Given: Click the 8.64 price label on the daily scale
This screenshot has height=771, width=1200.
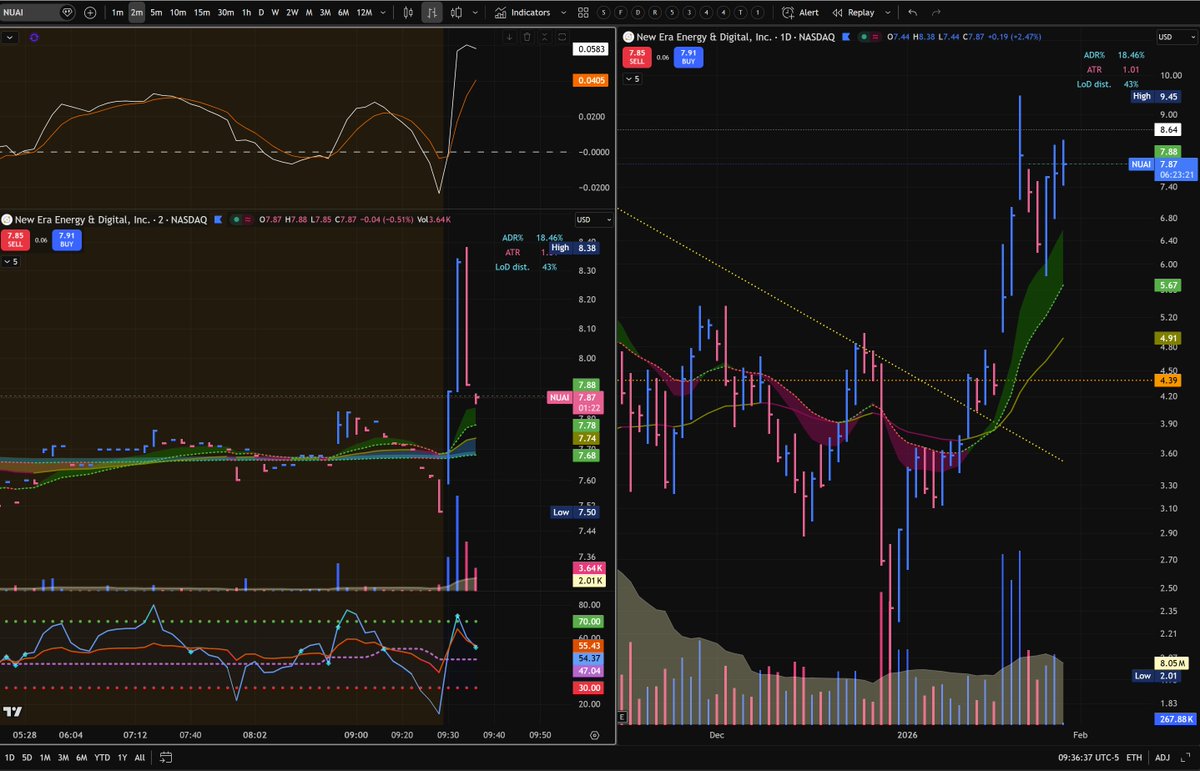Looking at the screenshot, I should [x=1168, y=130].
